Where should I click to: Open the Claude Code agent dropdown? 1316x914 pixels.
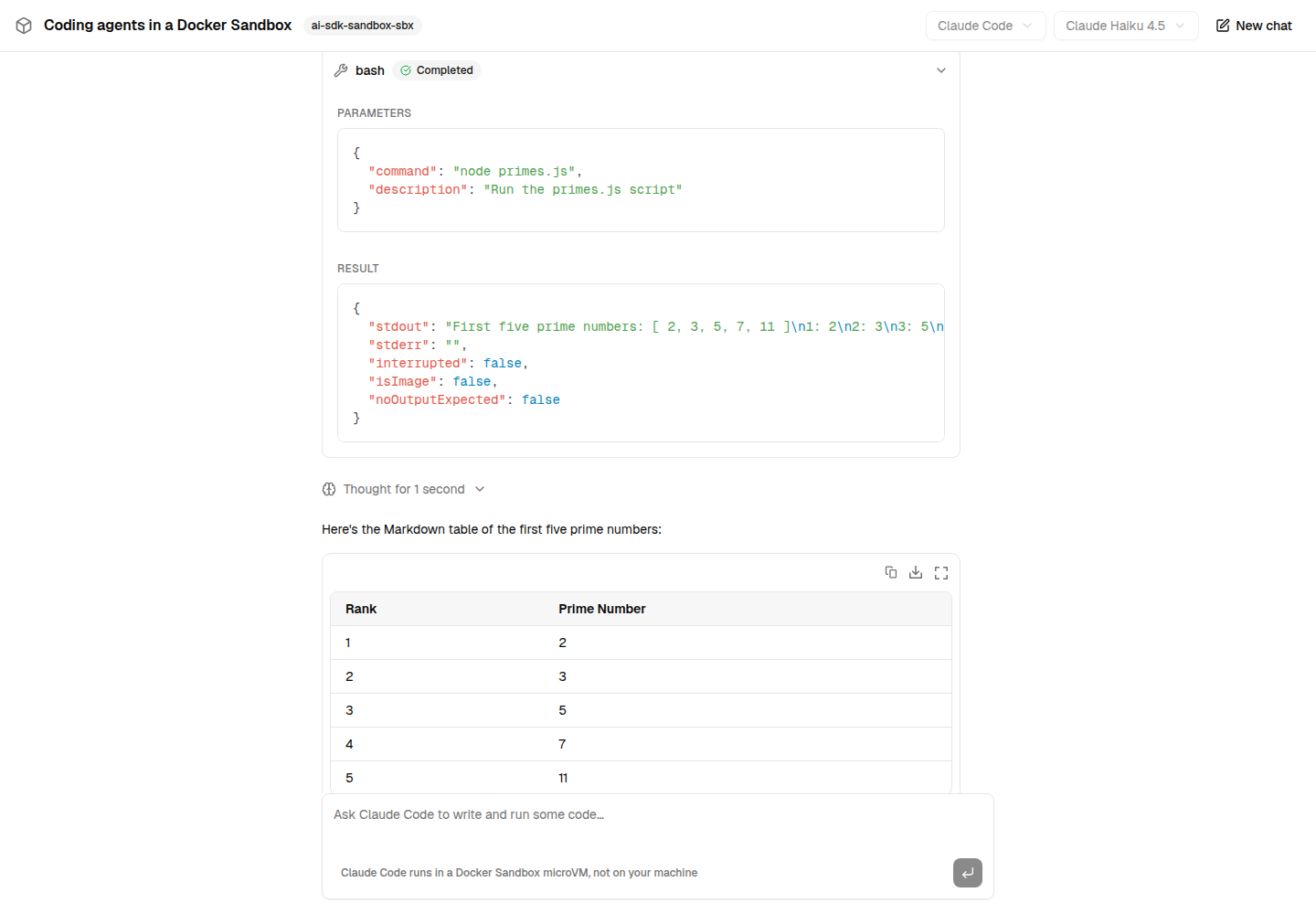coord(985,26)
